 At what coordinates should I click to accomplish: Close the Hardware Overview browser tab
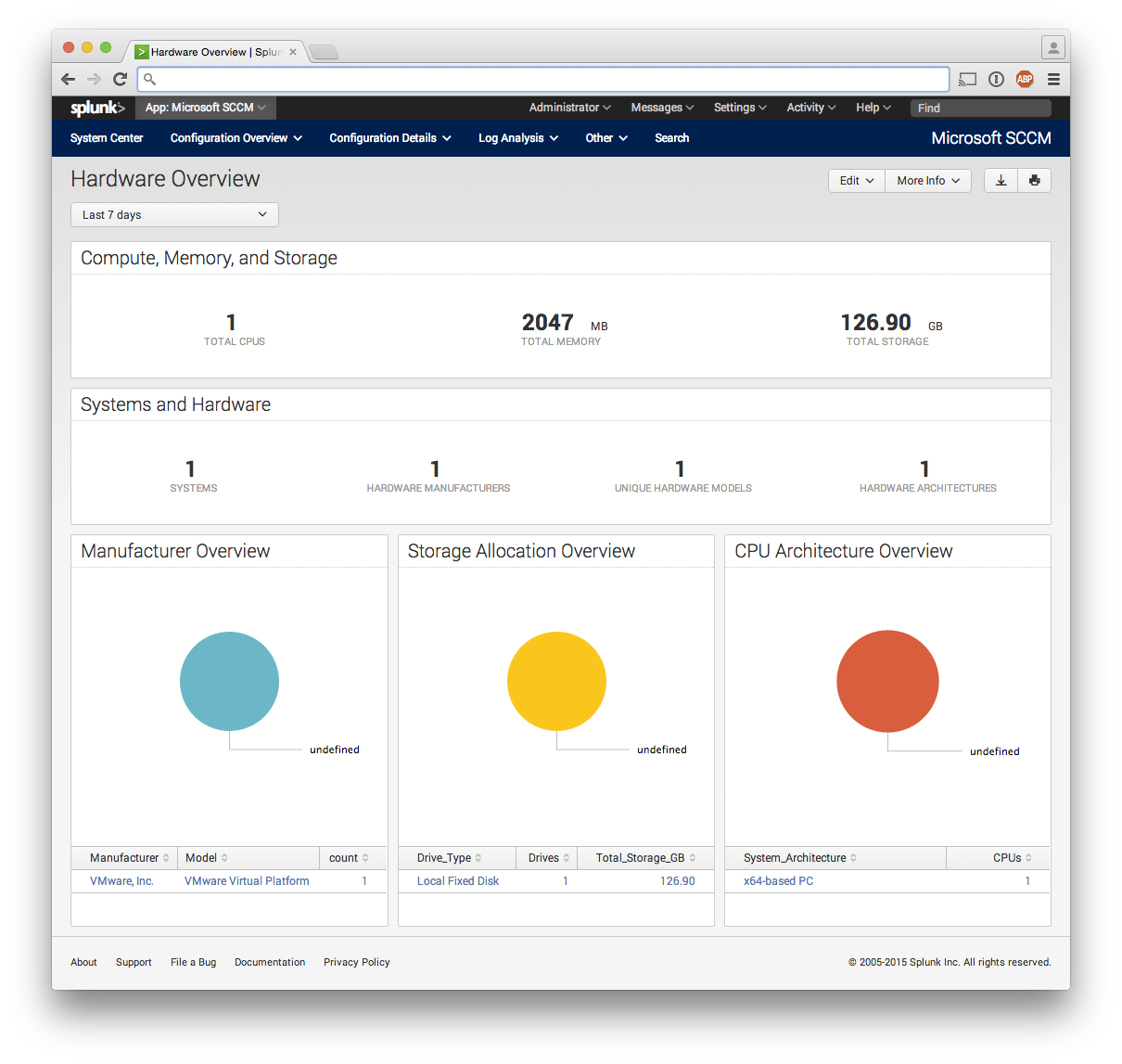293,52
